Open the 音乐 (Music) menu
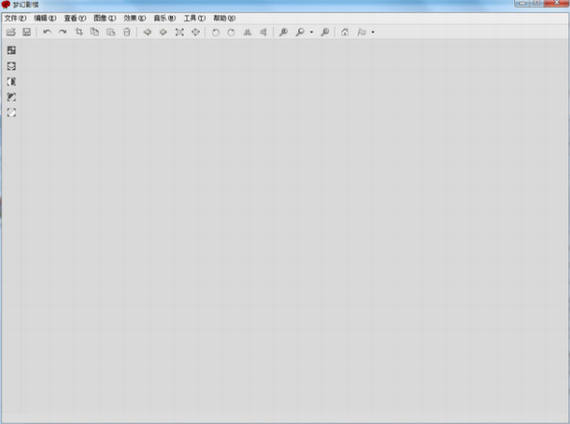The height and width of the screenshot is (424, 570). point(165,18)
